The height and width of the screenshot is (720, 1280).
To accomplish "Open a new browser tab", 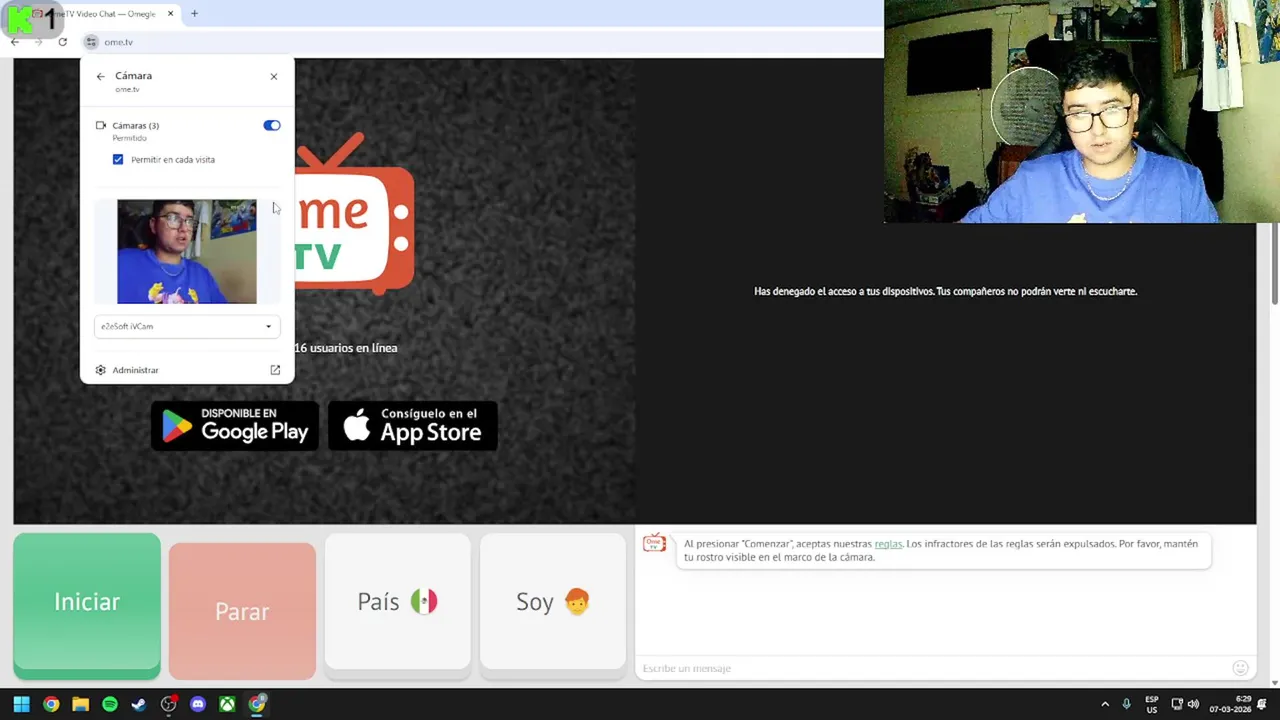I will click(x=194, y=14).
